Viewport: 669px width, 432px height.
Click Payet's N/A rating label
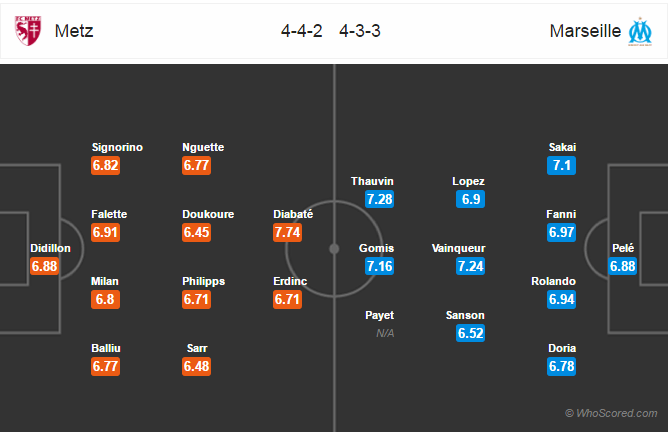point(385,333)
